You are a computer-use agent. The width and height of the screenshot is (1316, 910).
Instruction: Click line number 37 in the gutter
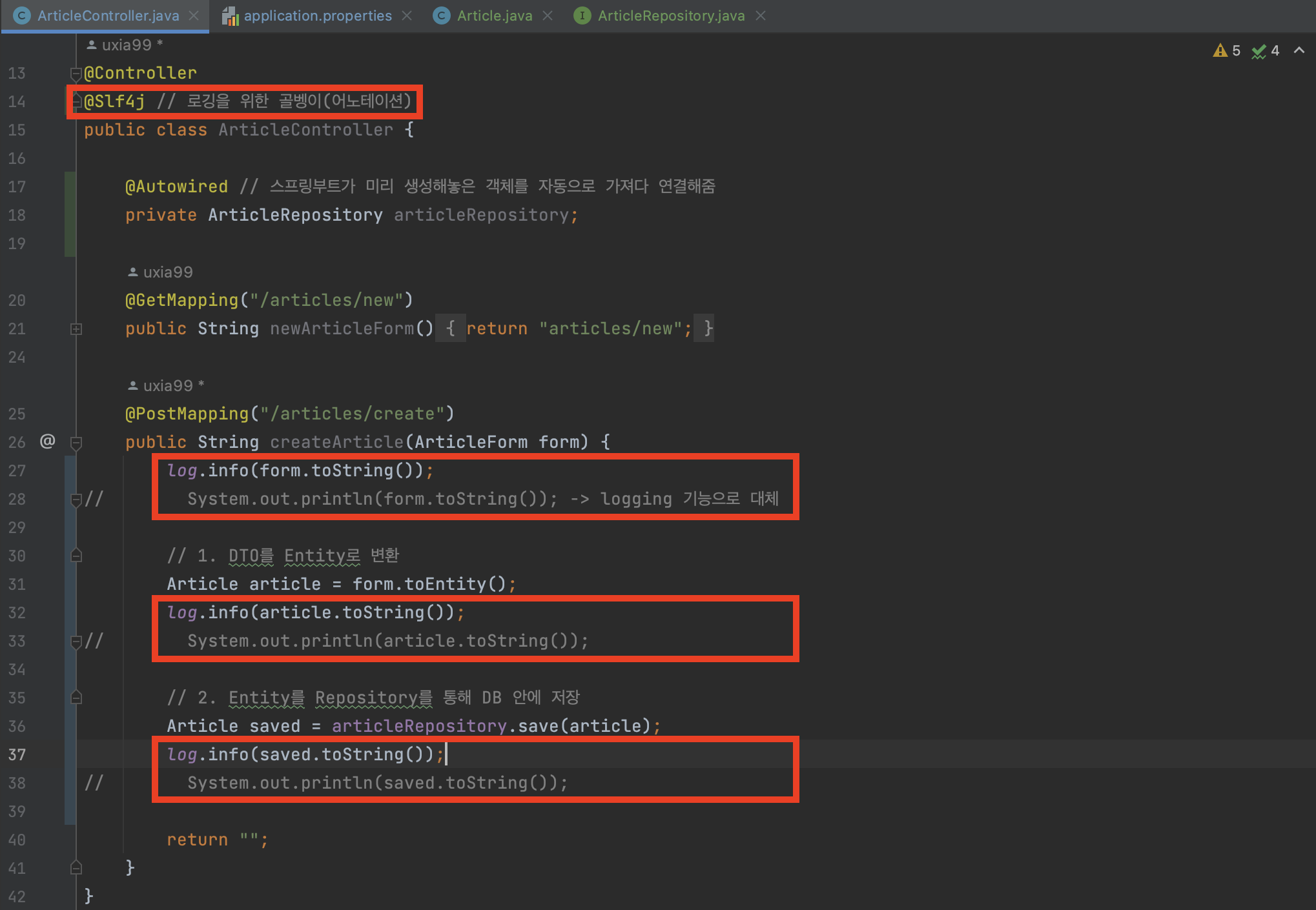click(17, 754)
